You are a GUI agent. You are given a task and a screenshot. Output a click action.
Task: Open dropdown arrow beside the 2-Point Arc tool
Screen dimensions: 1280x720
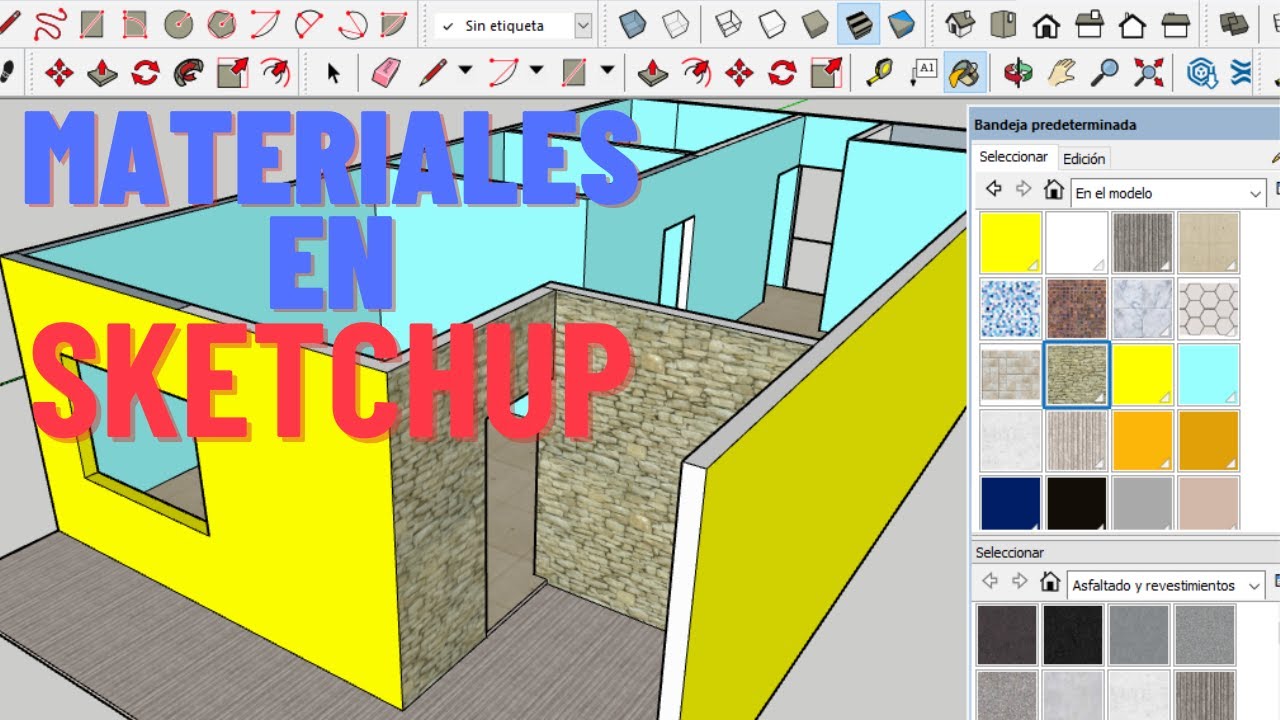tap(536, 70)
